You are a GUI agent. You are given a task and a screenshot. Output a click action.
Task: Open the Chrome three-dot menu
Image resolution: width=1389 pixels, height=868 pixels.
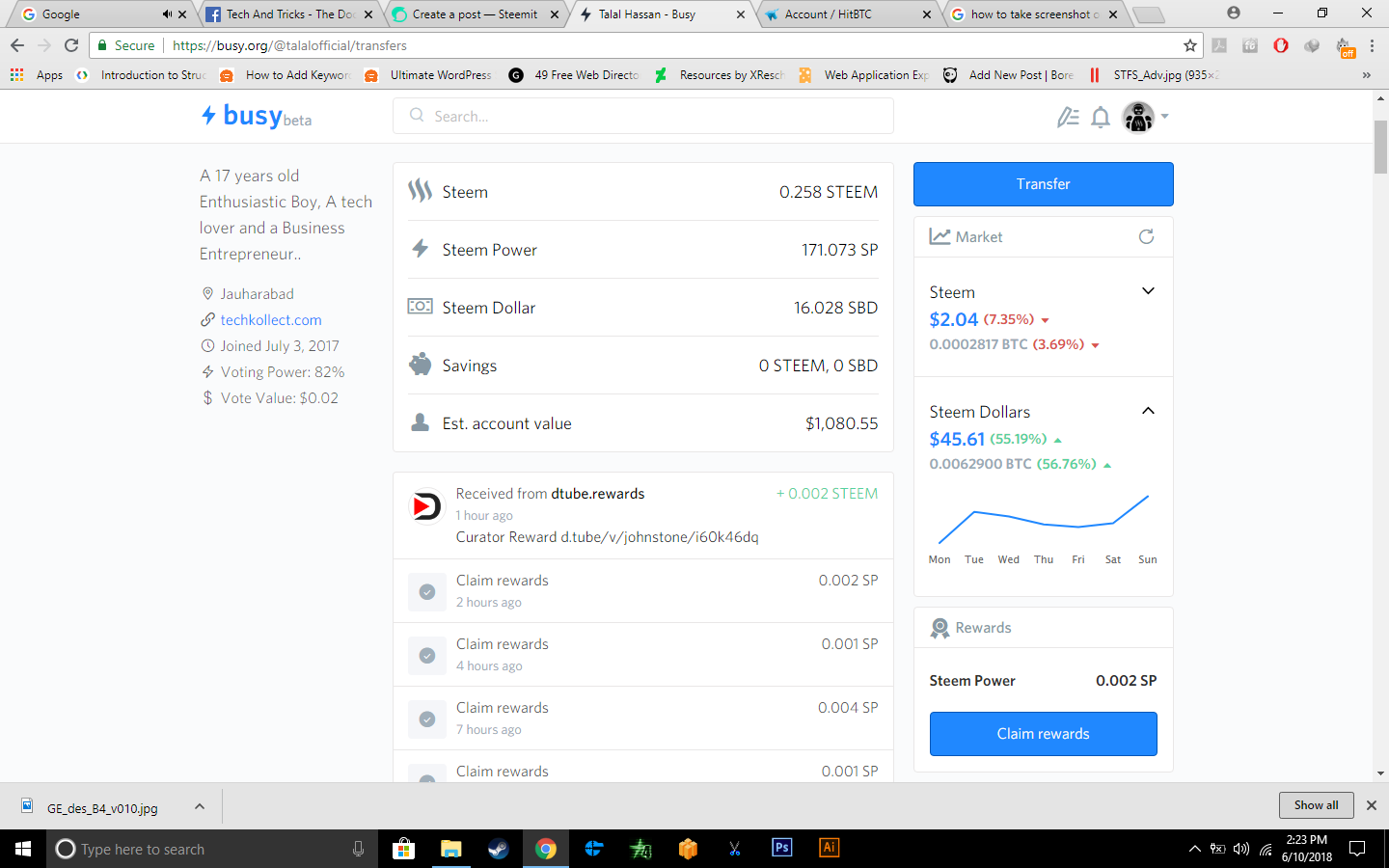point(1372,45)
